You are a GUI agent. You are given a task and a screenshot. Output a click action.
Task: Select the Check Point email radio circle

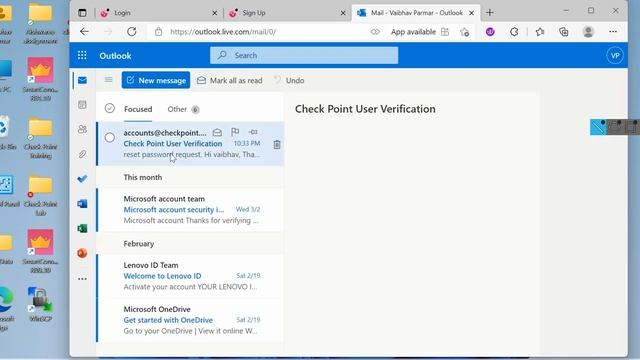coord(109,138)
